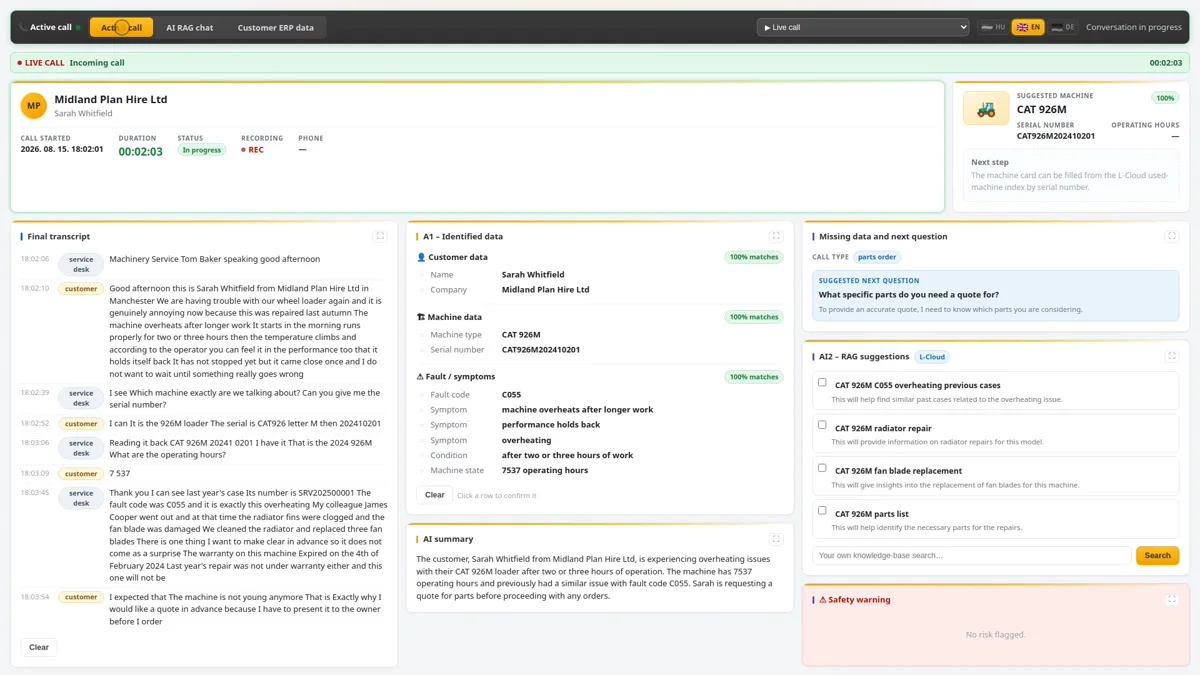
Task: Click the Fault / symptoms 100% matches badge
Action: click(754, 377)
